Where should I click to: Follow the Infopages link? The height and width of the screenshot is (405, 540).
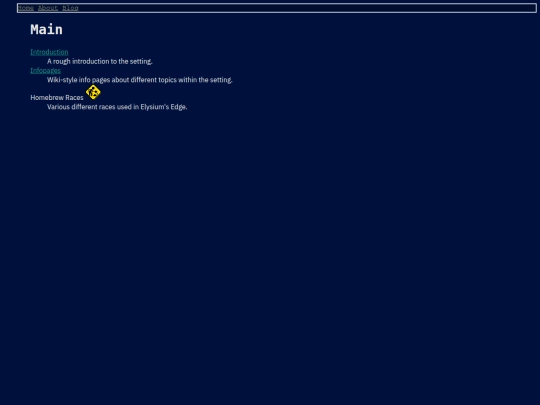[45, 71]
